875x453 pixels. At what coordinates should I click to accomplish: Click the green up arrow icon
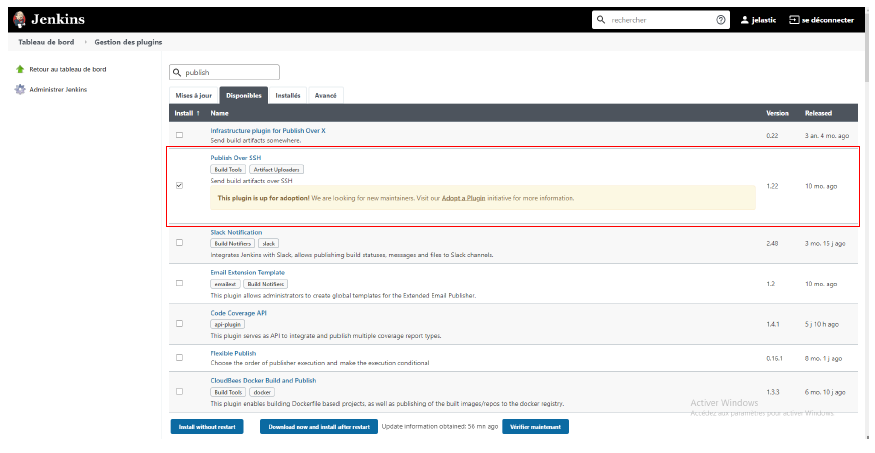click(x=20, y=69)
